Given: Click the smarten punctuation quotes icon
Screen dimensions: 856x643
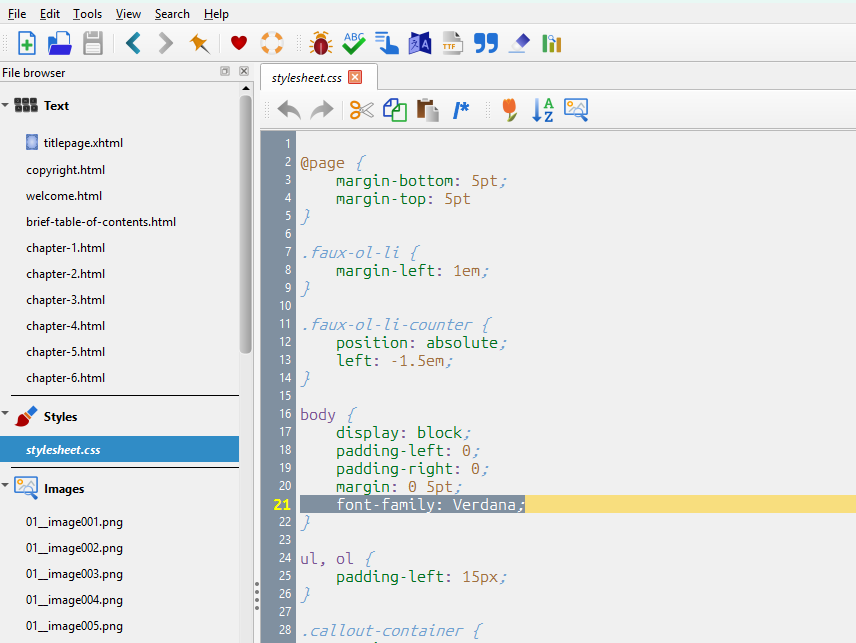Looking at the screenshot, I should [485, 43].
